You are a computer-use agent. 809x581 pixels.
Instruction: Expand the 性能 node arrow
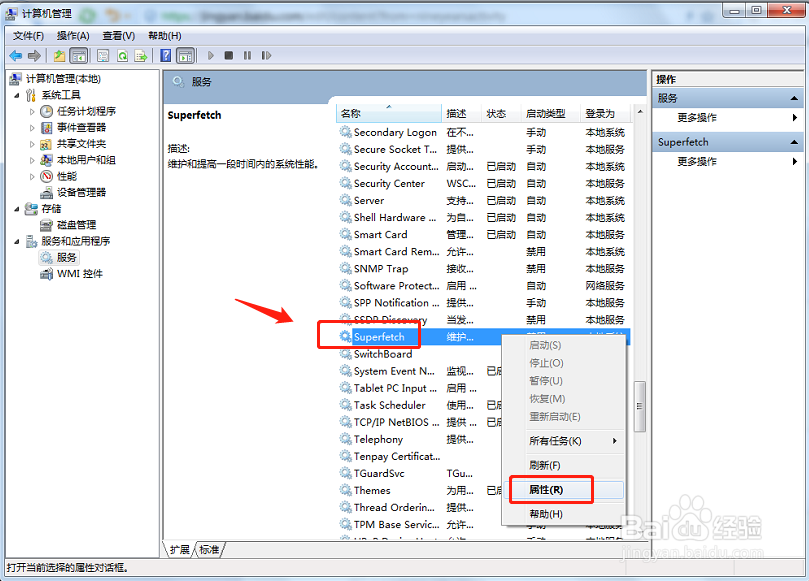pos(32,176)
